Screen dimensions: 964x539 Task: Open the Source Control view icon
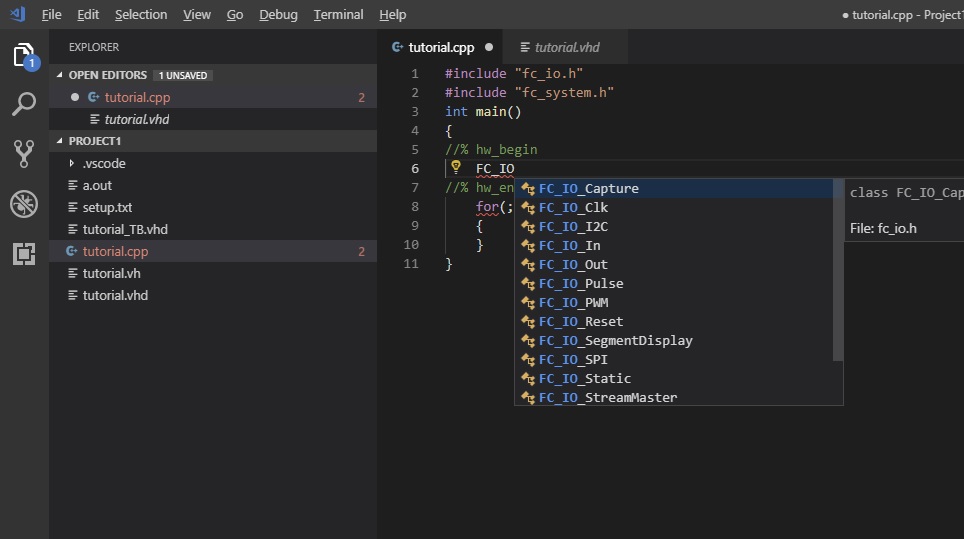(24, 153)
